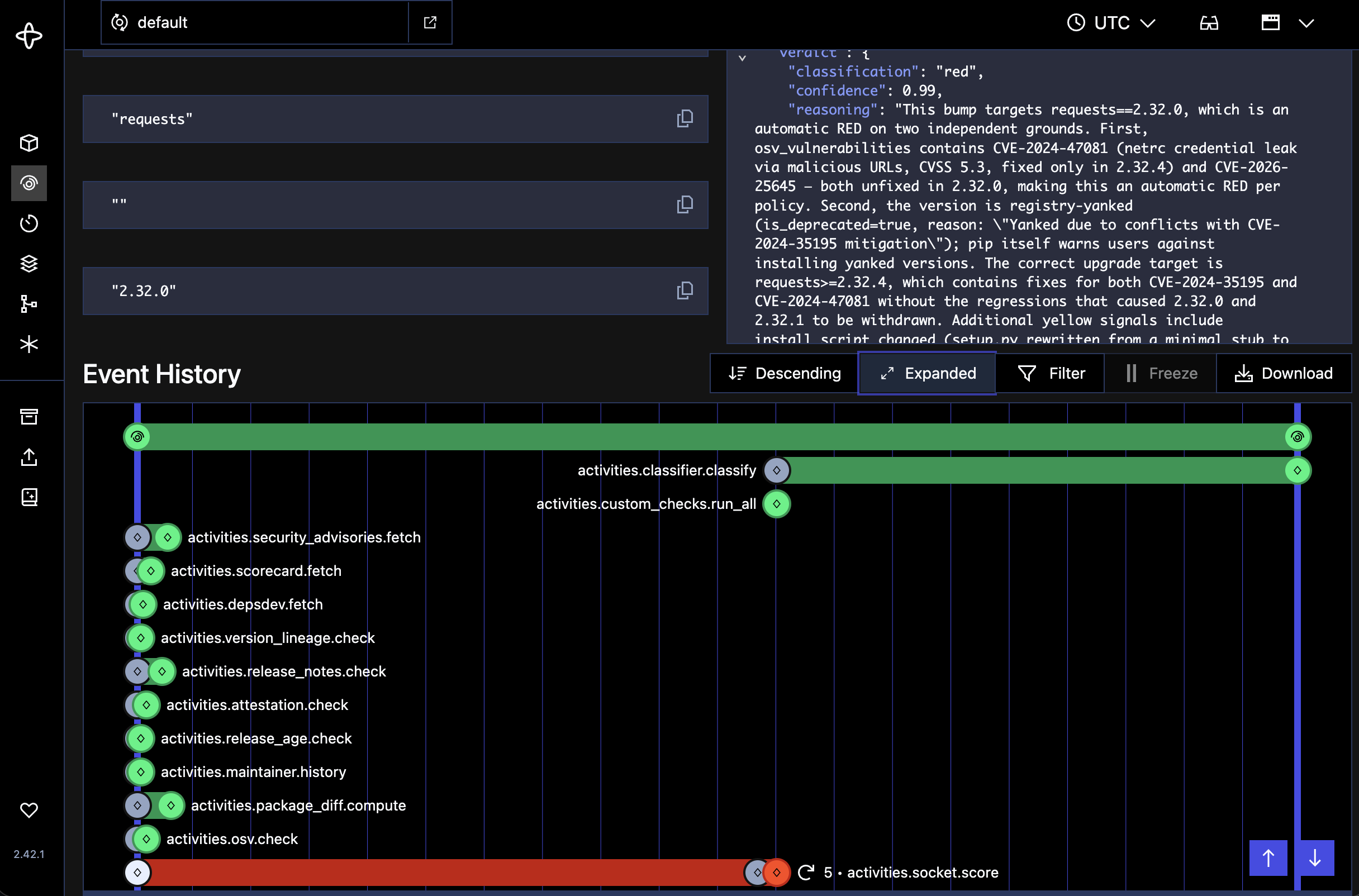Click the labs glasses icon in top bar
Viewport: 1359px width, 896px height.
click(1209, 23)
